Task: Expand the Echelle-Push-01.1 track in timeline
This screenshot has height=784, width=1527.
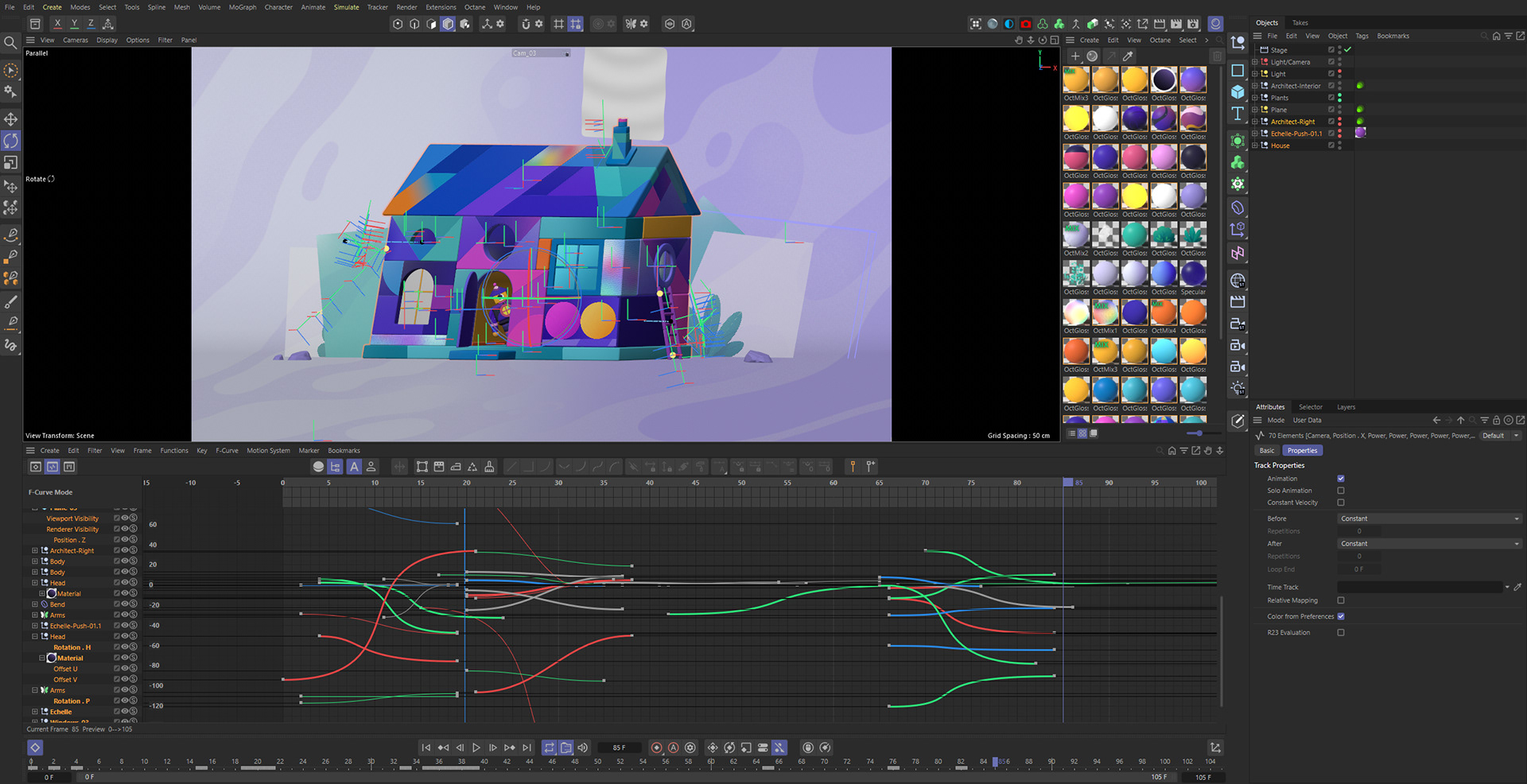Action: (34, 626)
